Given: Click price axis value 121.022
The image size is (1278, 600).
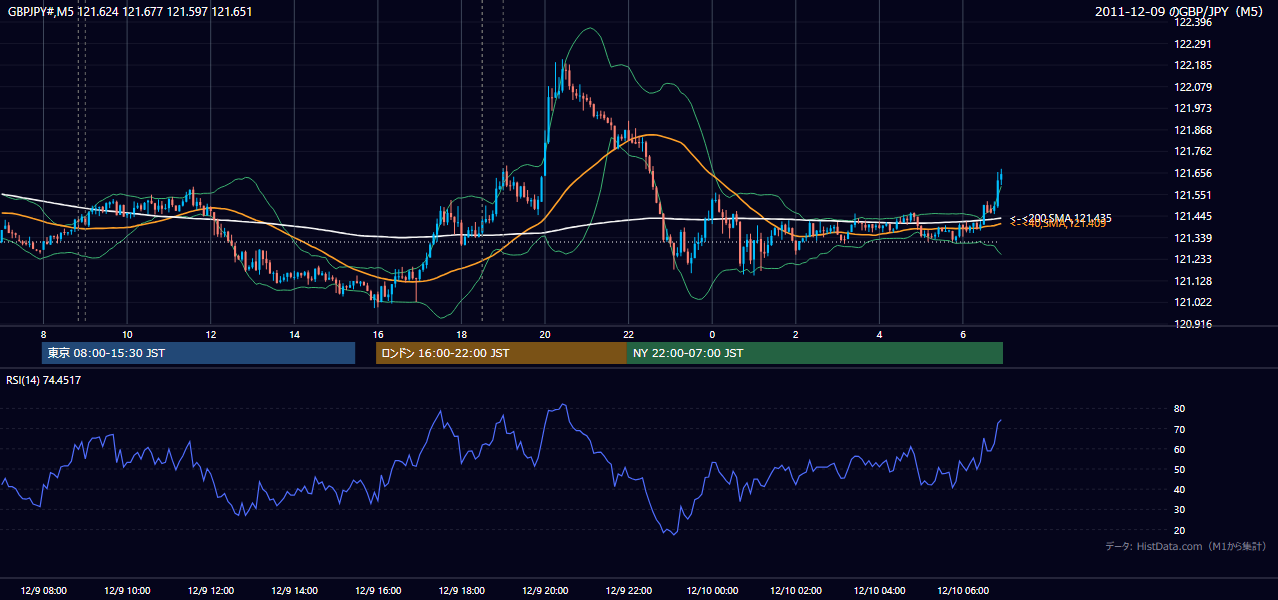Looking at the screenshot, I should pos(1194,303).
